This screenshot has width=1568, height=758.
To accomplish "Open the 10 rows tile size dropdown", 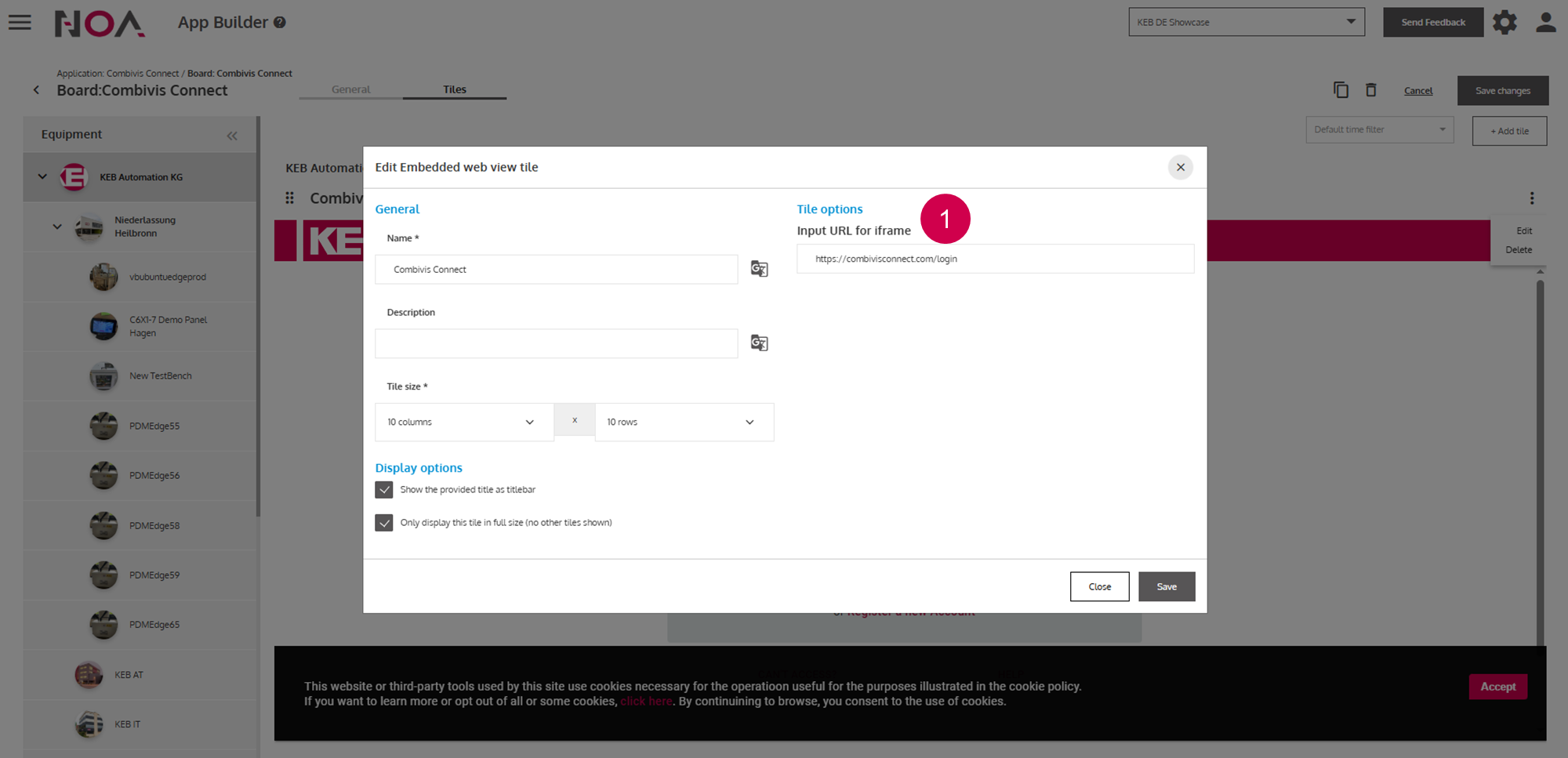I will pos(684,423).
